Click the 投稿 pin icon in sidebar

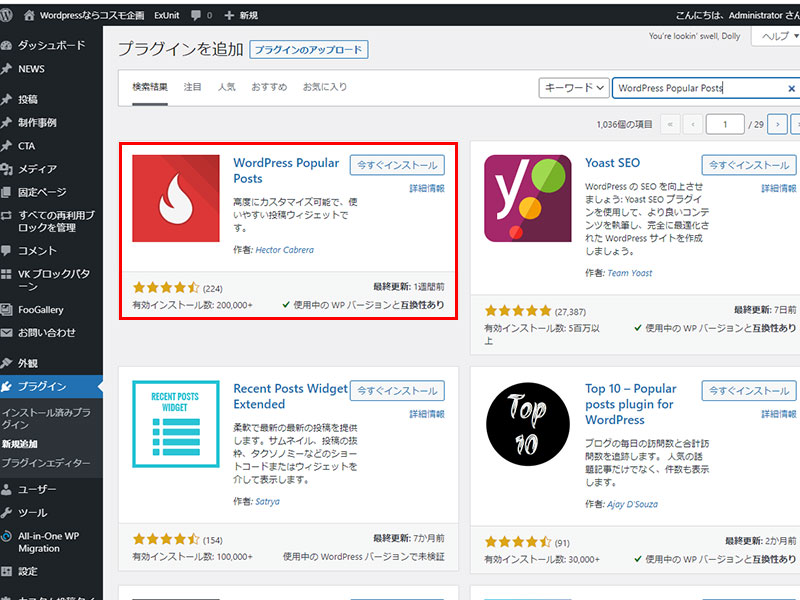[x=6, y=99]
